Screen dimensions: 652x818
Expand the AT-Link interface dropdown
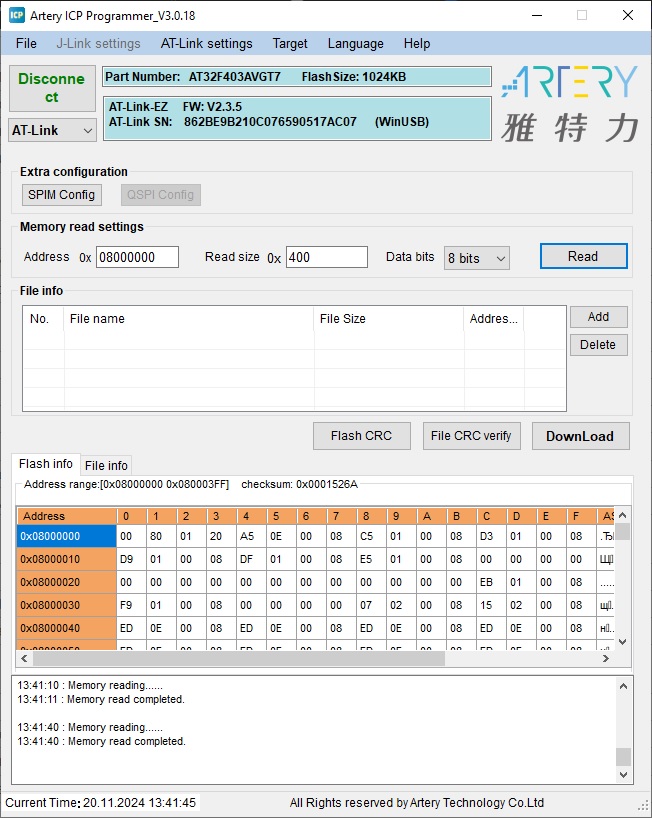52,130
